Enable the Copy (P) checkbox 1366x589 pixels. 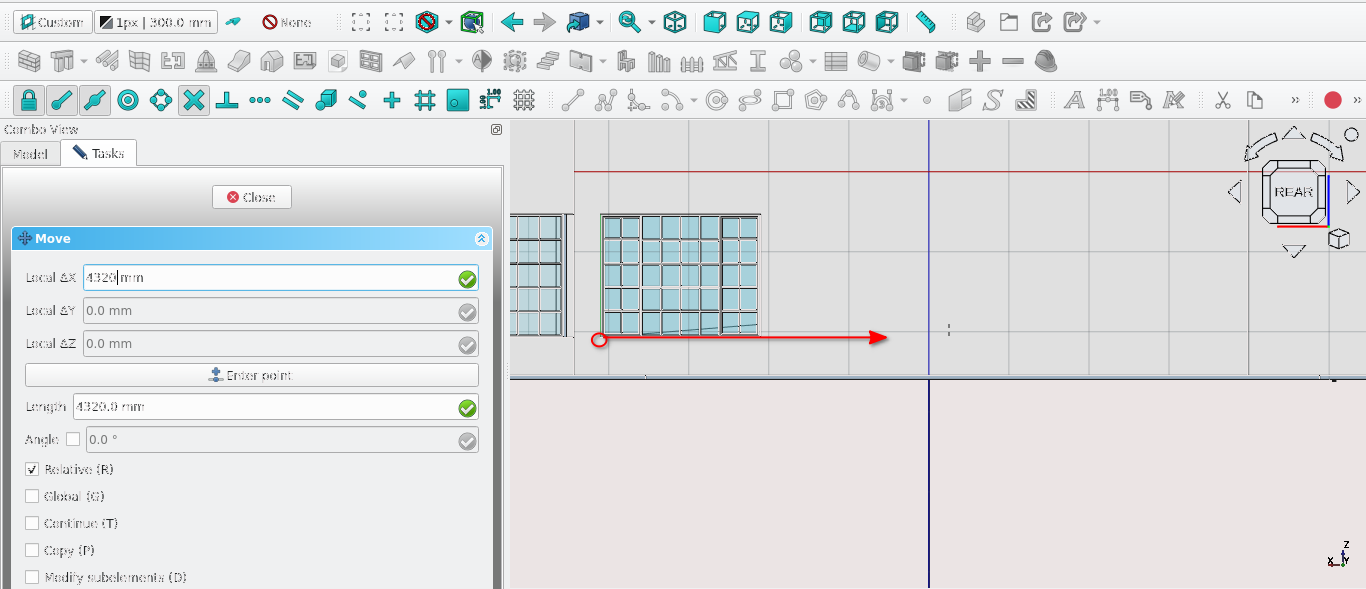pos(32,551)
